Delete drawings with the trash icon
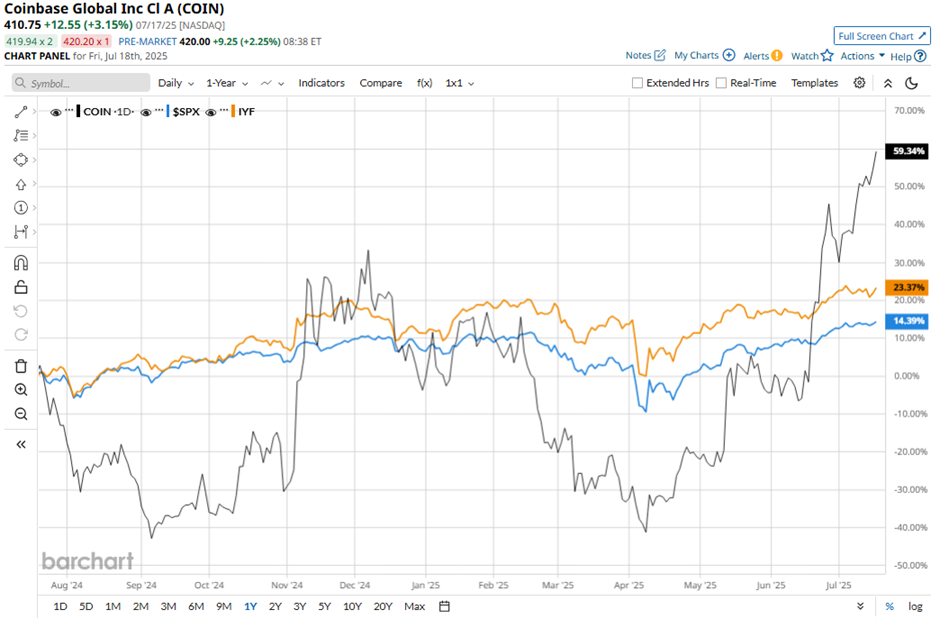Screen dimensions: 940x619 [x=20, y=366]
